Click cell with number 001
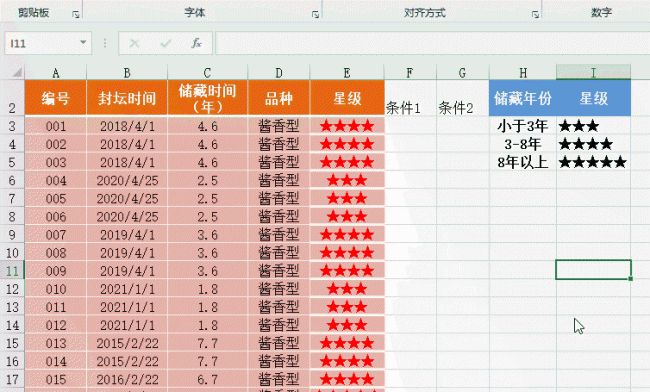650x392 pixels. [x=56, y=126]
